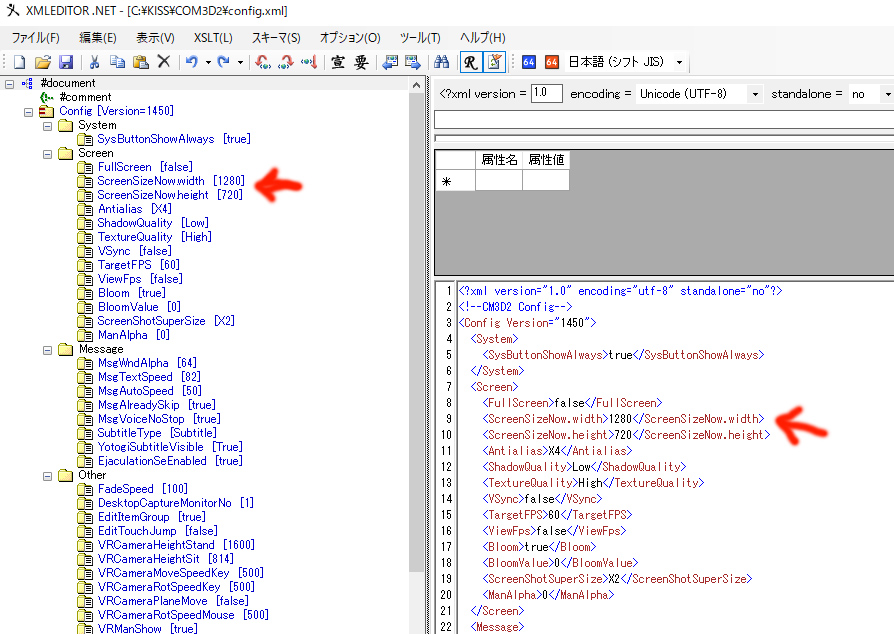Toggle the R toolbar button
This screenshot has width=894, height=634.
(470, 62)
